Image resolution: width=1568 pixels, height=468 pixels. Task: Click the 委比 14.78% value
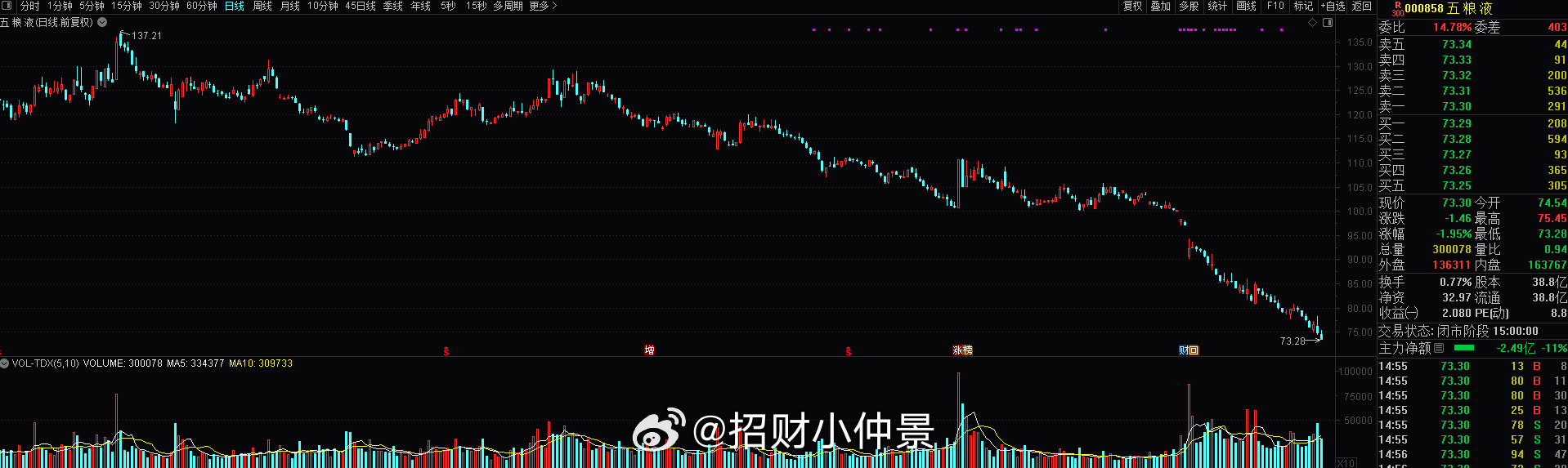[1452, 27]
